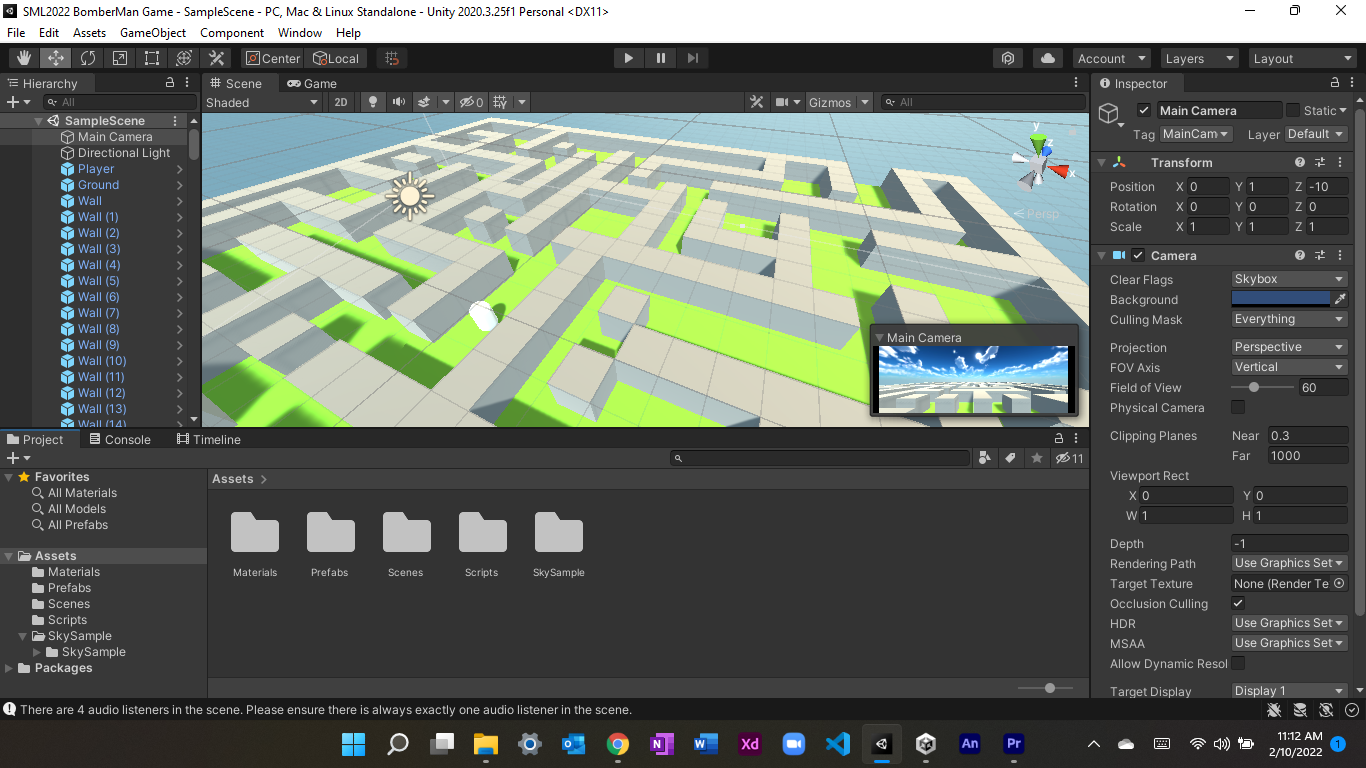Screen dimensions: 1366x768
Task: Enable Physical Camera checkbox
Action: (x=1238, y=407)
